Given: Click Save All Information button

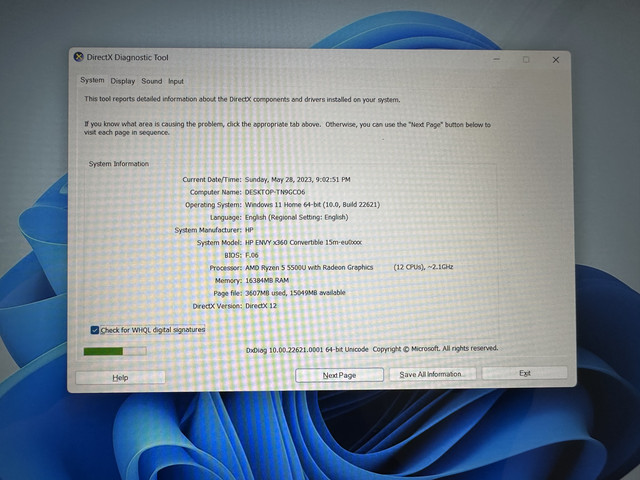Looking at the screenshot, I should pyautogui.click(x=432, y=374).
